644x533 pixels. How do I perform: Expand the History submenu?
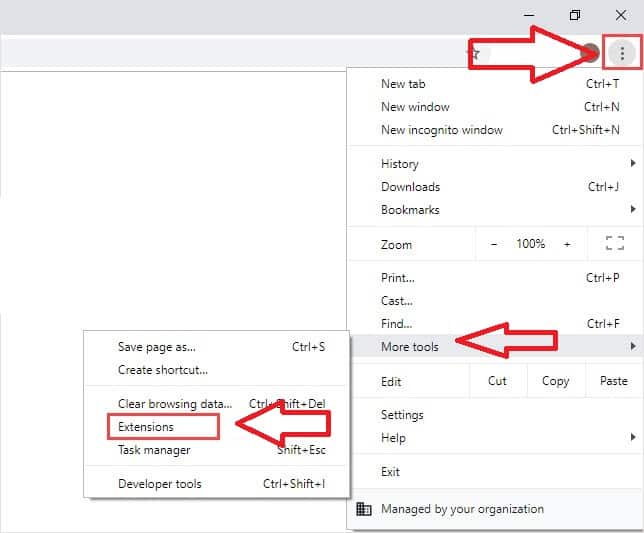[x=400, y=164]
